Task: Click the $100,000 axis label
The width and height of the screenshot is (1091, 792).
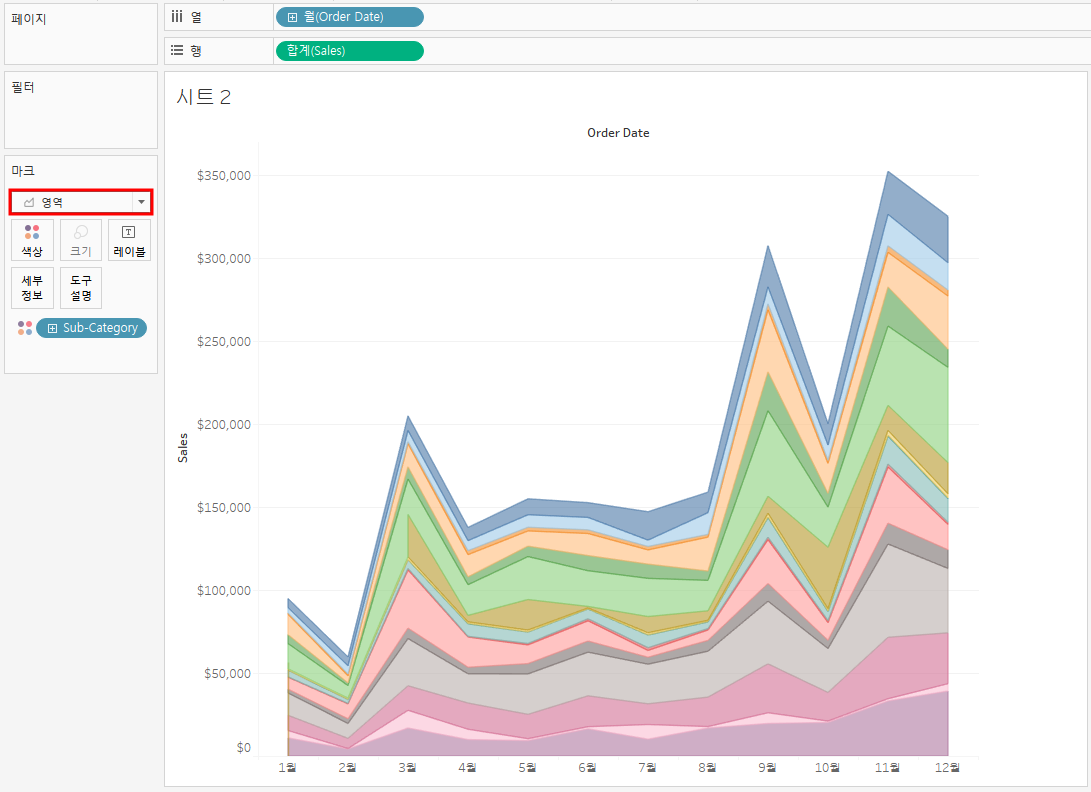Action: [x=223, y=590]
